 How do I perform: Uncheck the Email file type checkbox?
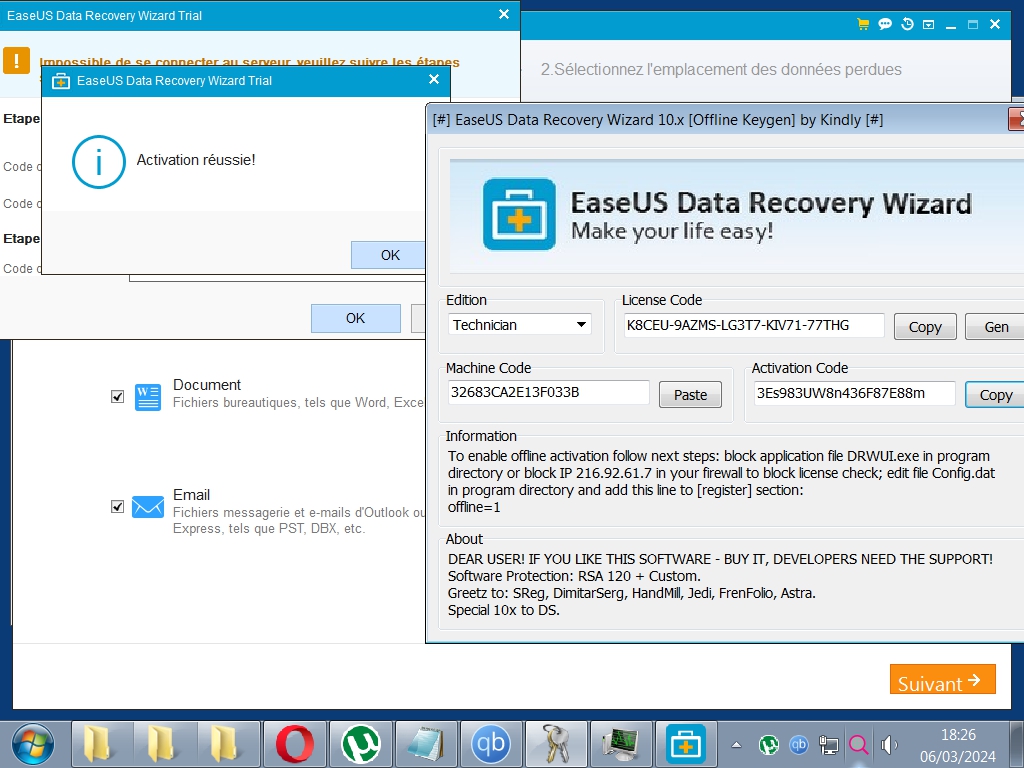pos(118,507)
